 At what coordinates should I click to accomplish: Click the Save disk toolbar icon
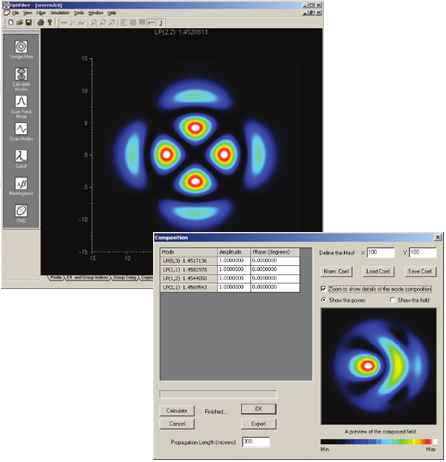[x=29, y=23]
